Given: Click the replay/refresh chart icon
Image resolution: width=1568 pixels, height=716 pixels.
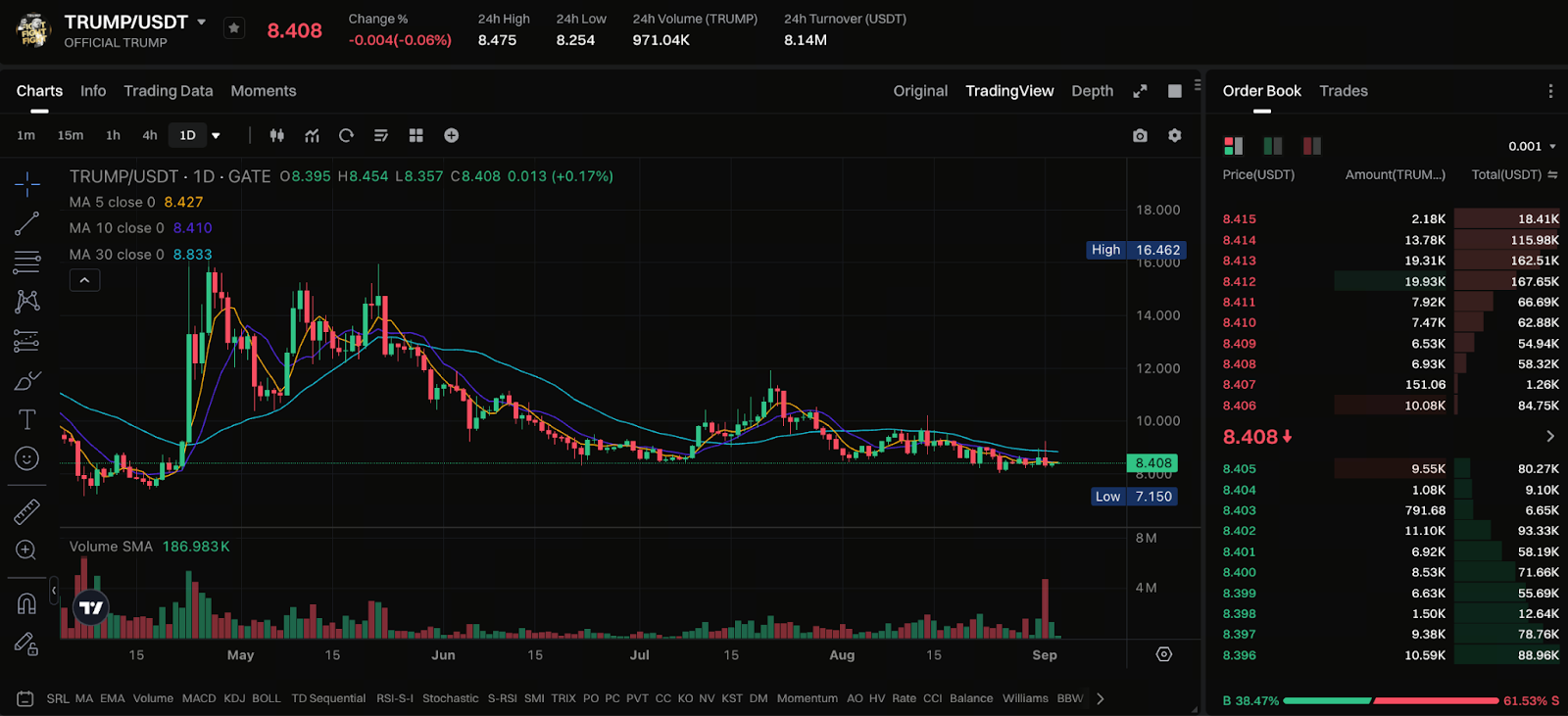Looking at the screenshot, I should [346, 135].
